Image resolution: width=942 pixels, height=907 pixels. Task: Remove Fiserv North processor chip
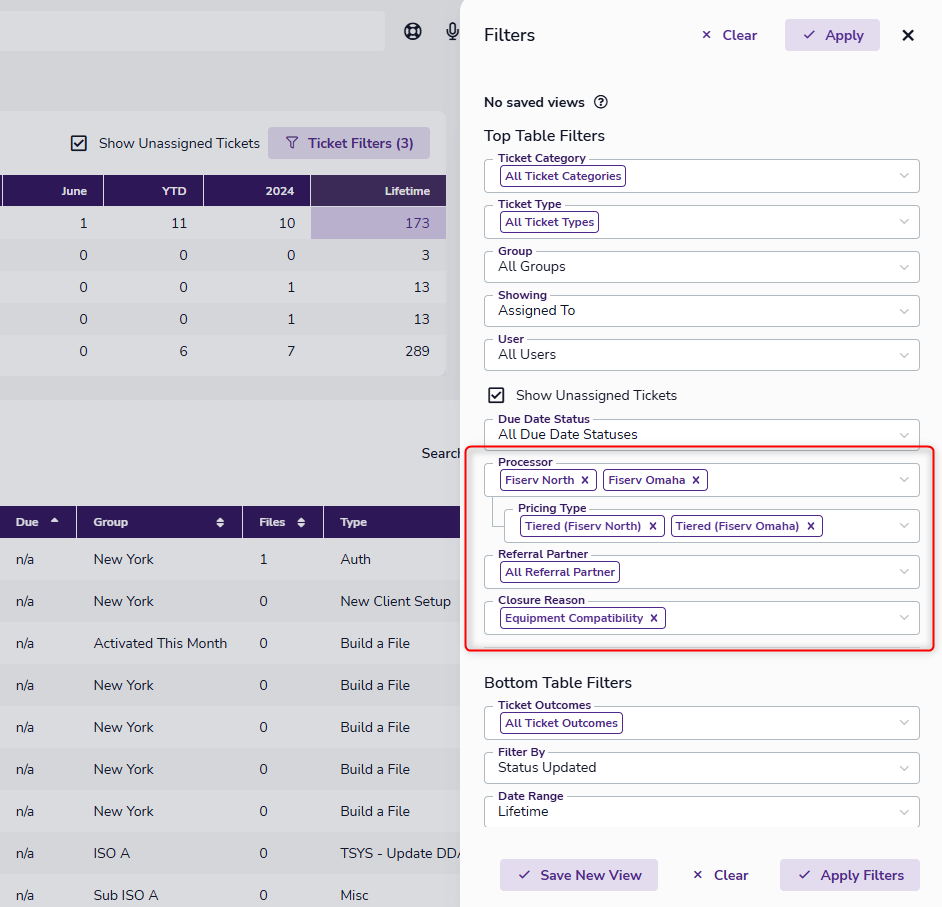pyautogui.click(x=585, y=480)
